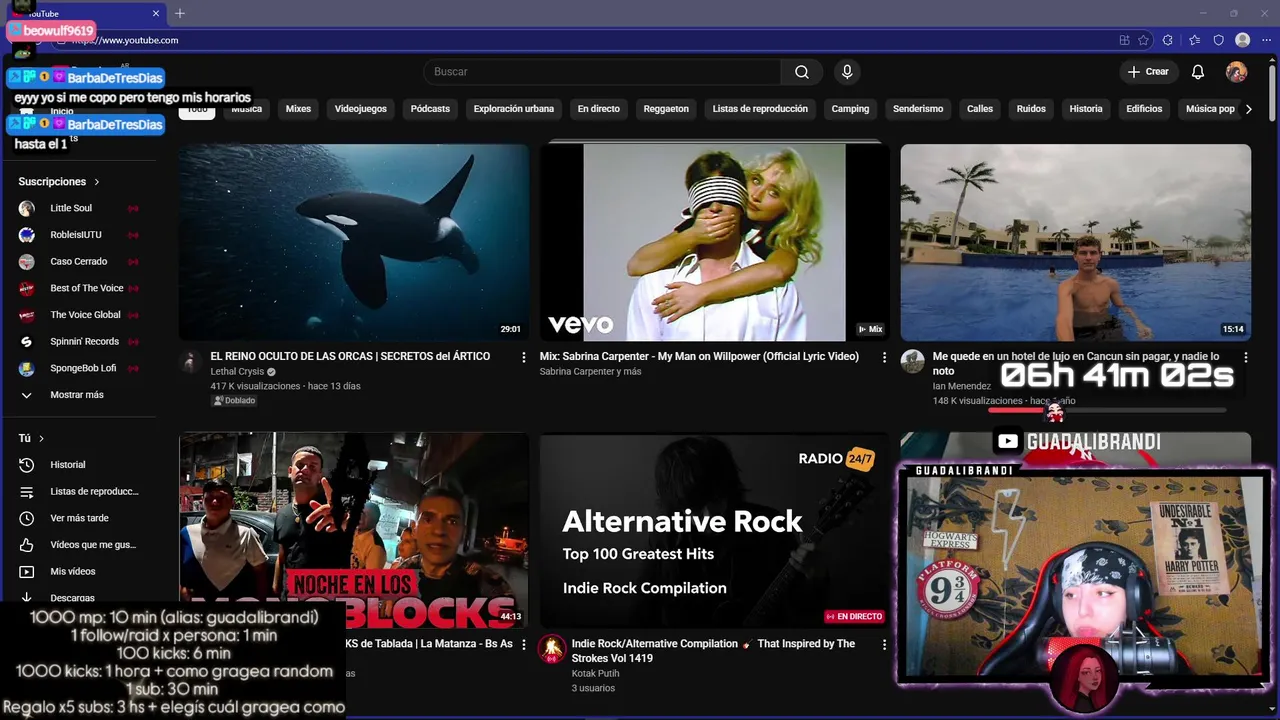Start voice search with microphone icon

847,72
